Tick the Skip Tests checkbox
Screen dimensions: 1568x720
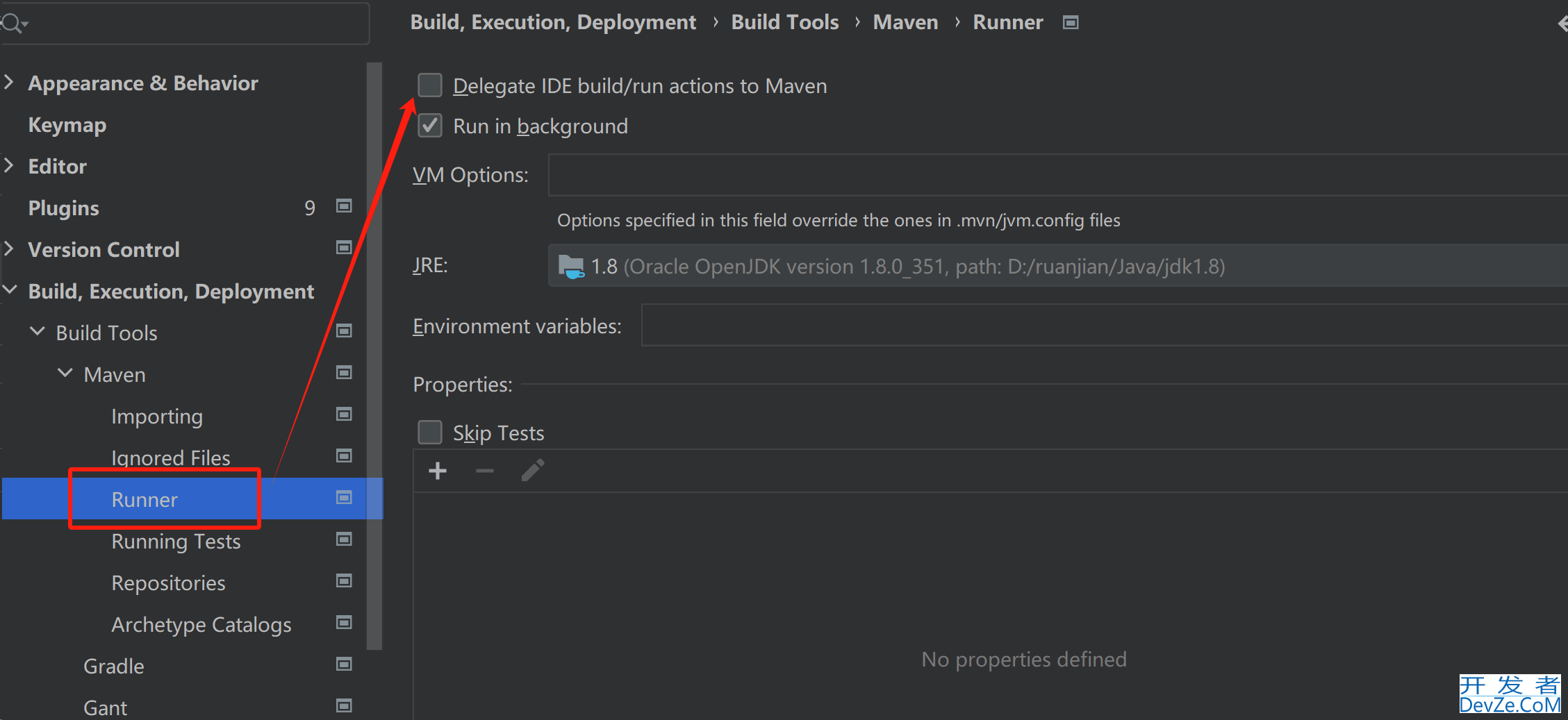430,432
